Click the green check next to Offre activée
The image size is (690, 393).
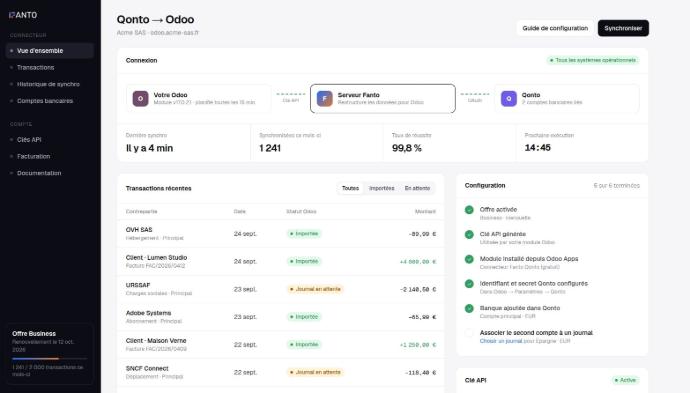[x=469, y=210]
